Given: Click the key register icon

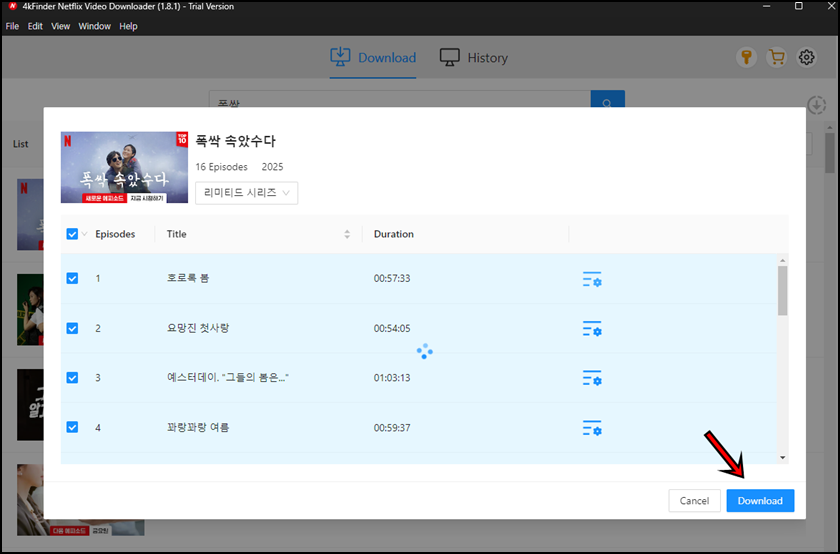Looking at the screenshot, I should coord(746,57).
